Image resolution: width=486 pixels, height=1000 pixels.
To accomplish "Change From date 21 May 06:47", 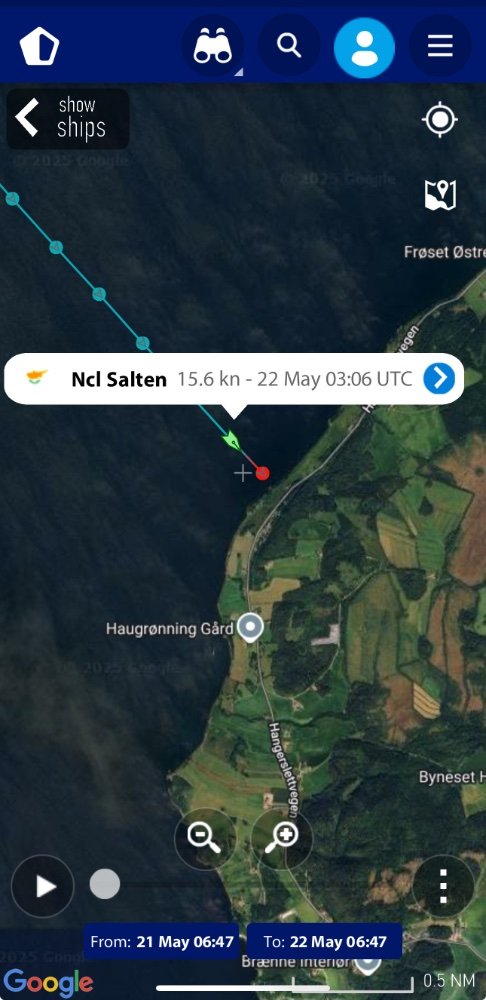I will pos(161,941).
